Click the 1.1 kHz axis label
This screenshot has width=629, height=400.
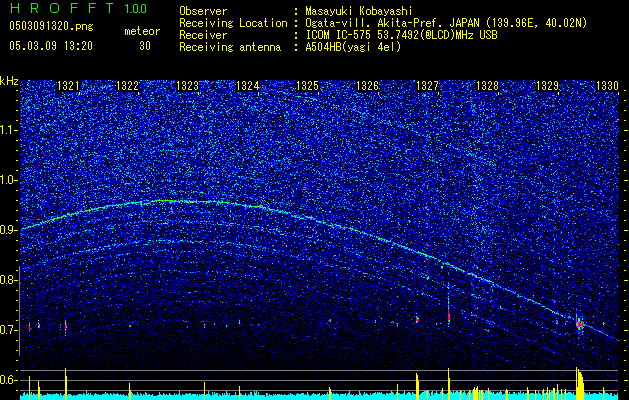point(9,130)
